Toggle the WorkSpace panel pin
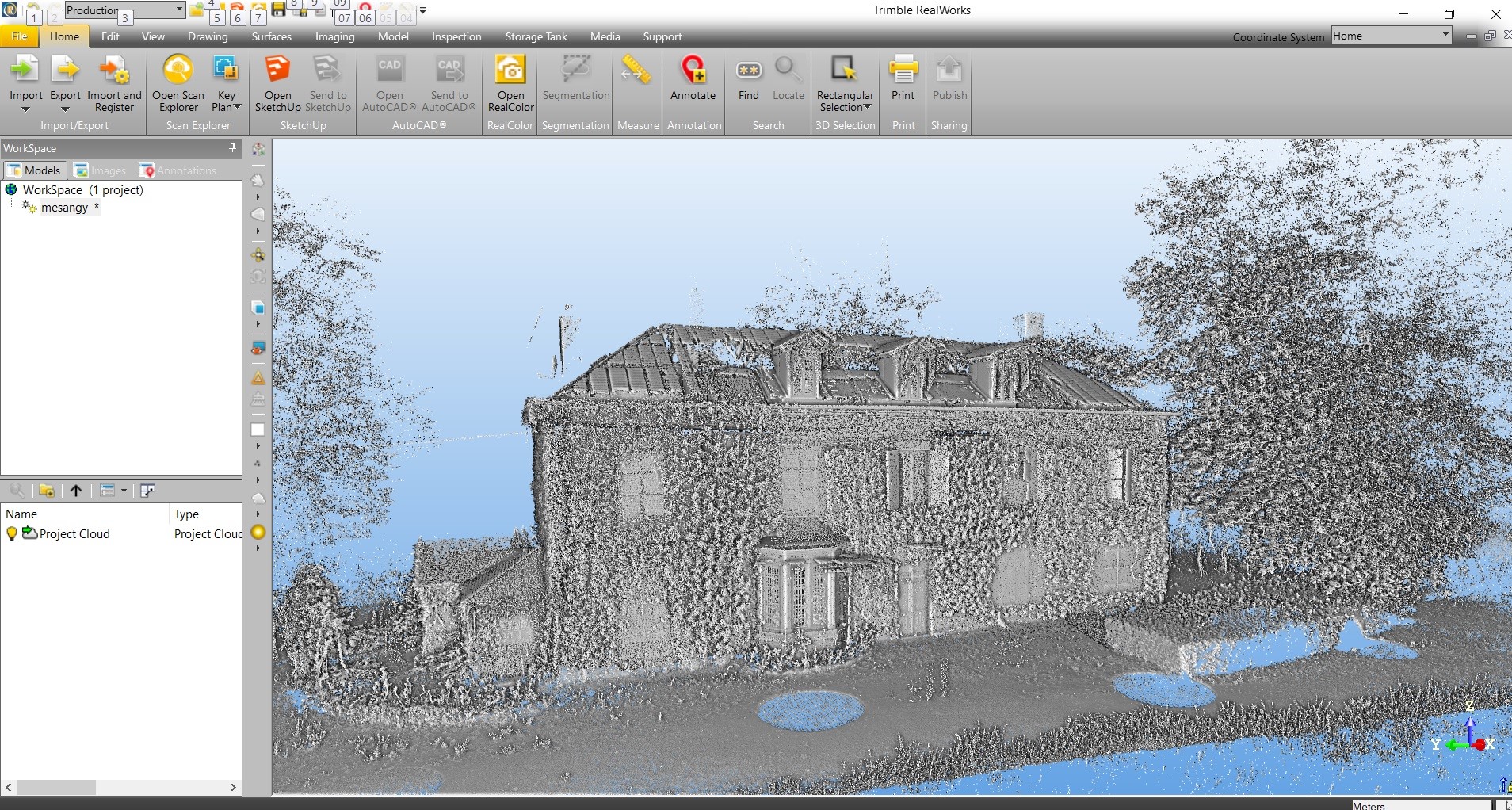Viewport: 1512px width, 810px height. pyautogui.click(x=232, y=148)
